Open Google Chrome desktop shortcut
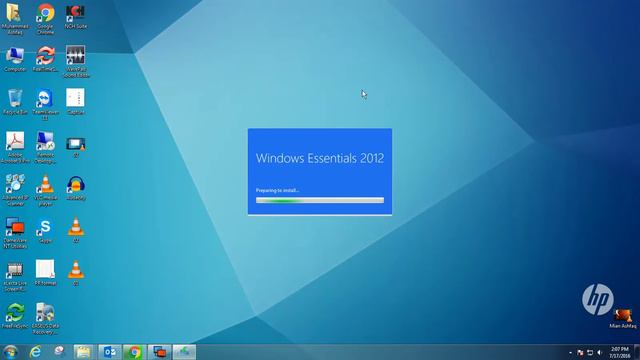The image size is (640, 360). click(x=45, y=18)
